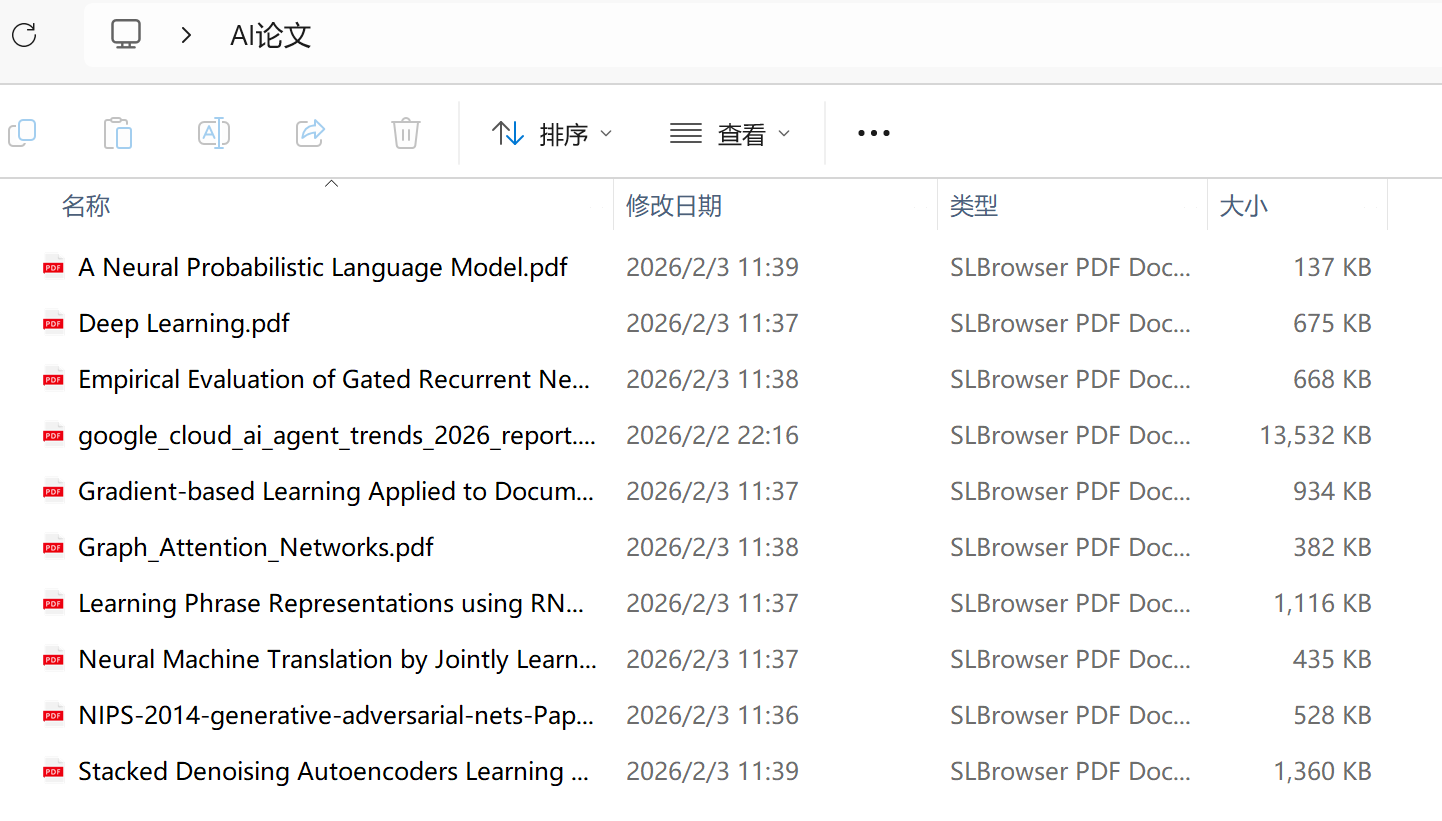
Task: Click the 类型 column header
Action: (974, 205)
